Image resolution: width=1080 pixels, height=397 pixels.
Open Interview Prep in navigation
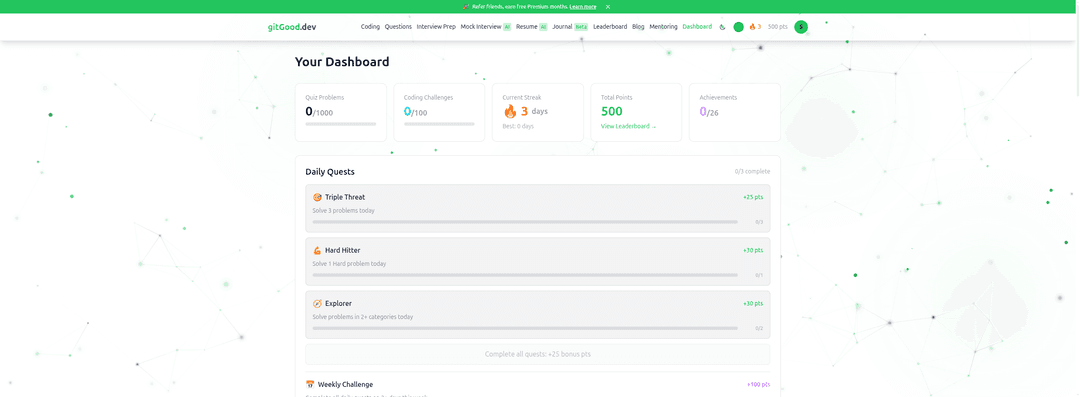[x=436, y=27]
